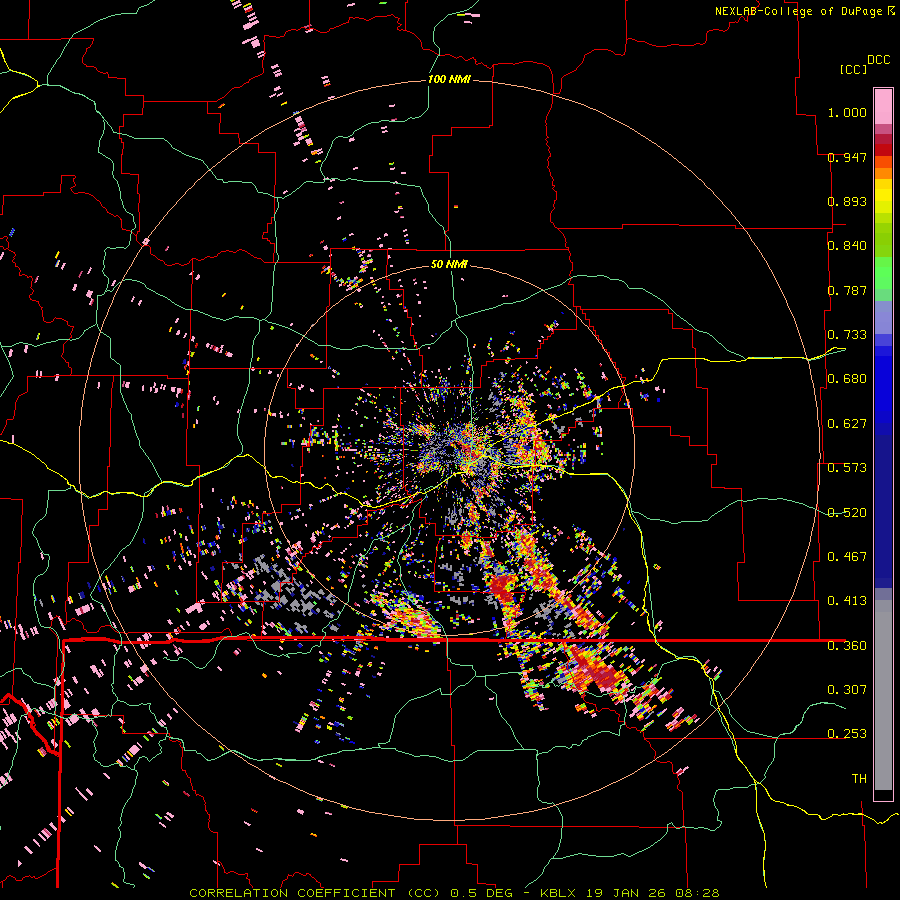
Task: Click the 0.893 scale value
Action: point(847,201)
